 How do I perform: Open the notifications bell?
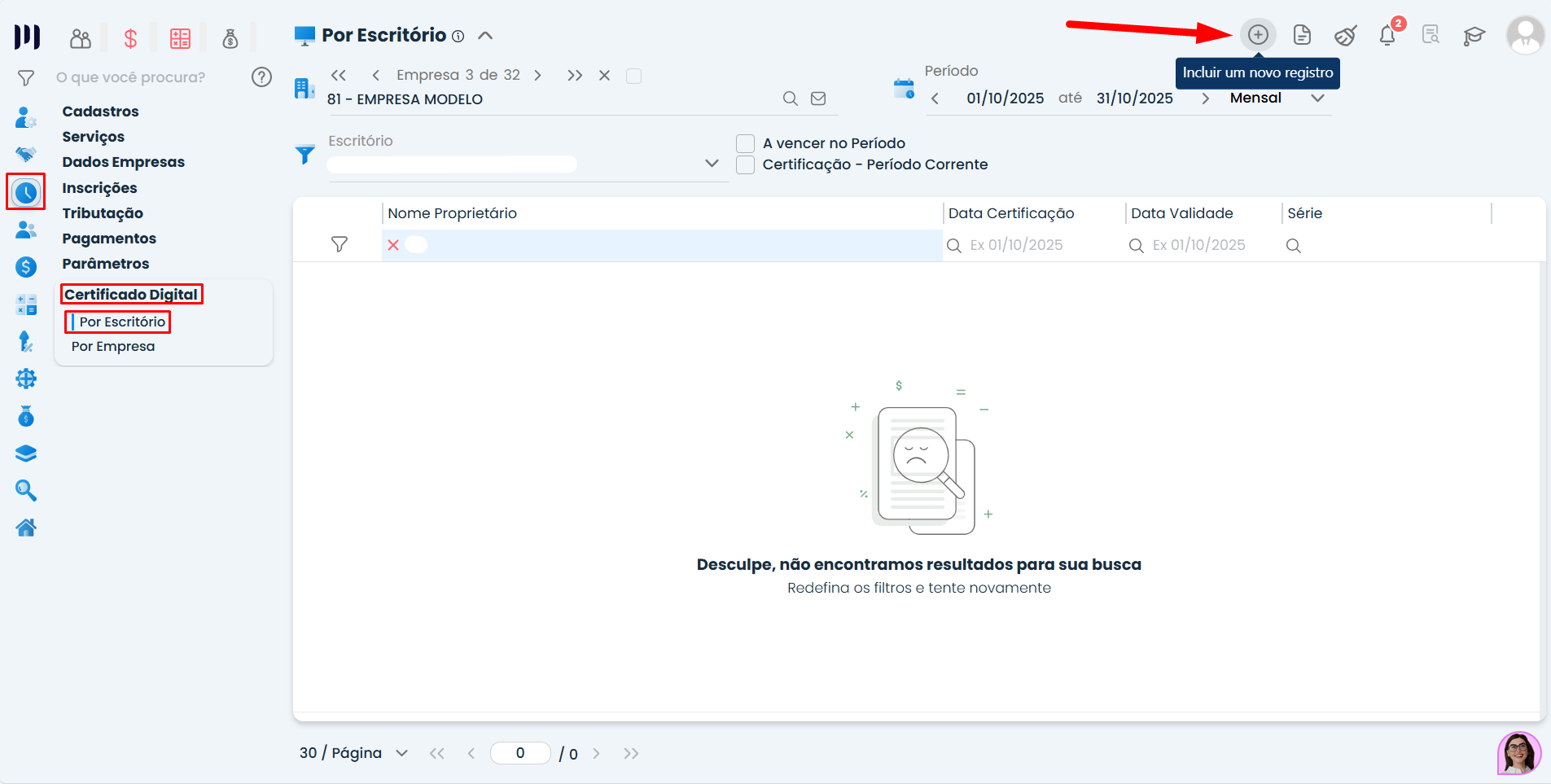1387,35
